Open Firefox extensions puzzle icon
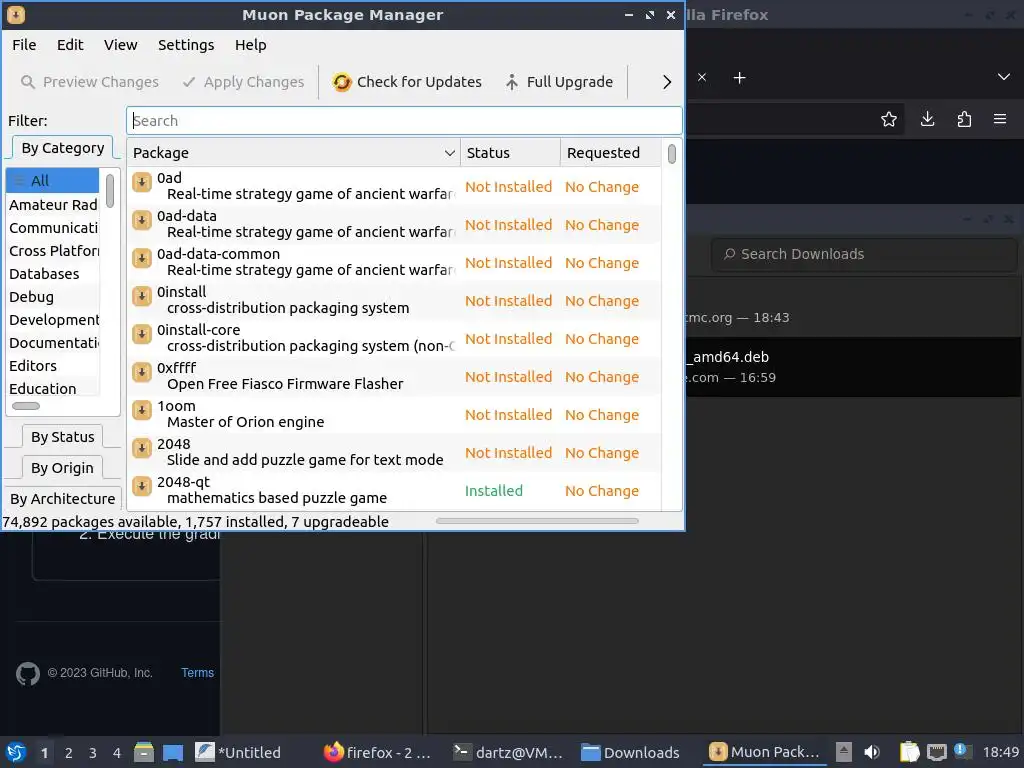 [964, 119]
